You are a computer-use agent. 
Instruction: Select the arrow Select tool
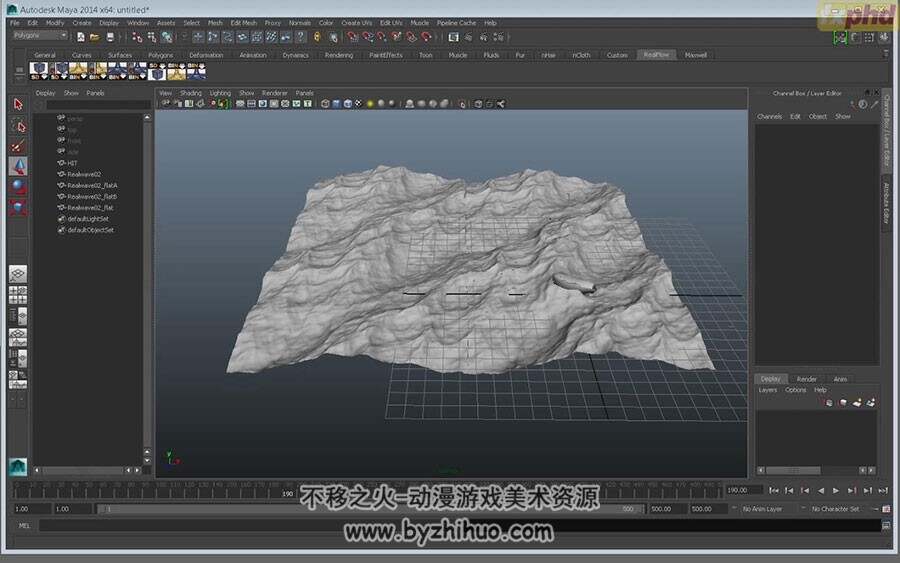tap(18, 104)
